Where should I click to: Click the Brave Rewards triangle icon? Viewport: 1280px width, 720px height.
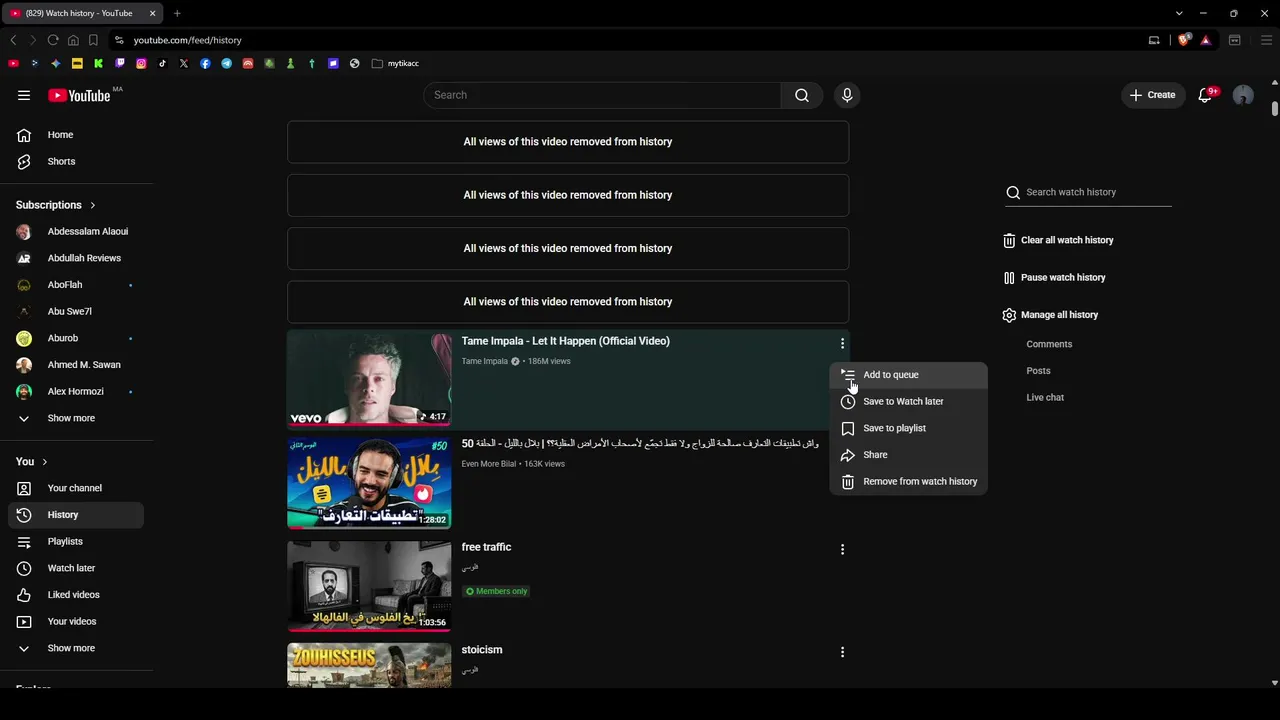[1206, 40]
